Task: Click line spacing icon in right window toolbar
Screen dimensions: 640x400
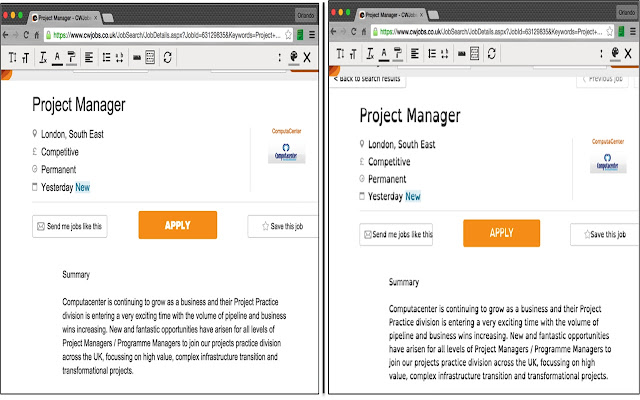Action: pos(432,53)
